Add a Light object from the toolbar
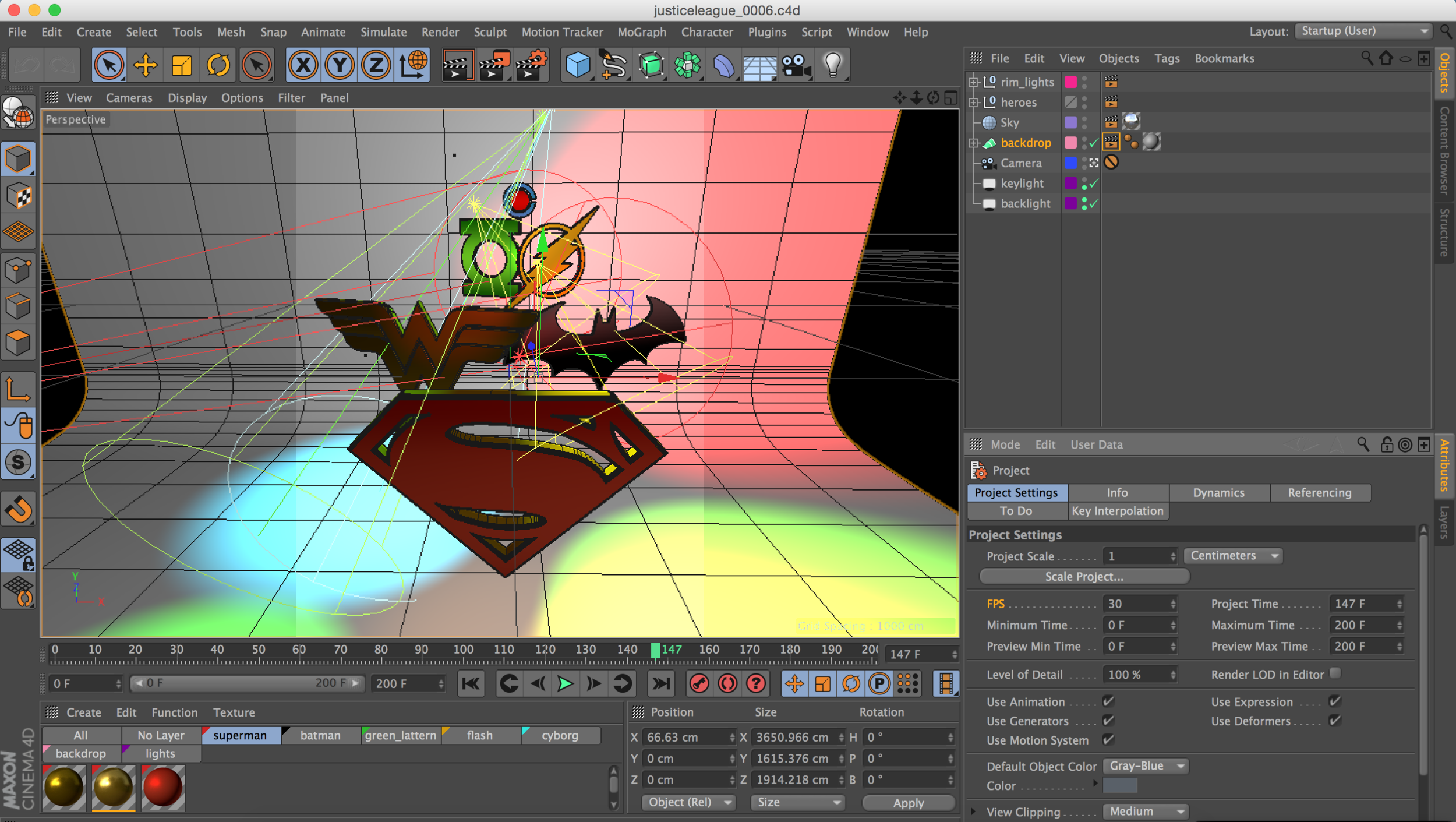Screen dimensions: 1456x822 tap(833, 65)
